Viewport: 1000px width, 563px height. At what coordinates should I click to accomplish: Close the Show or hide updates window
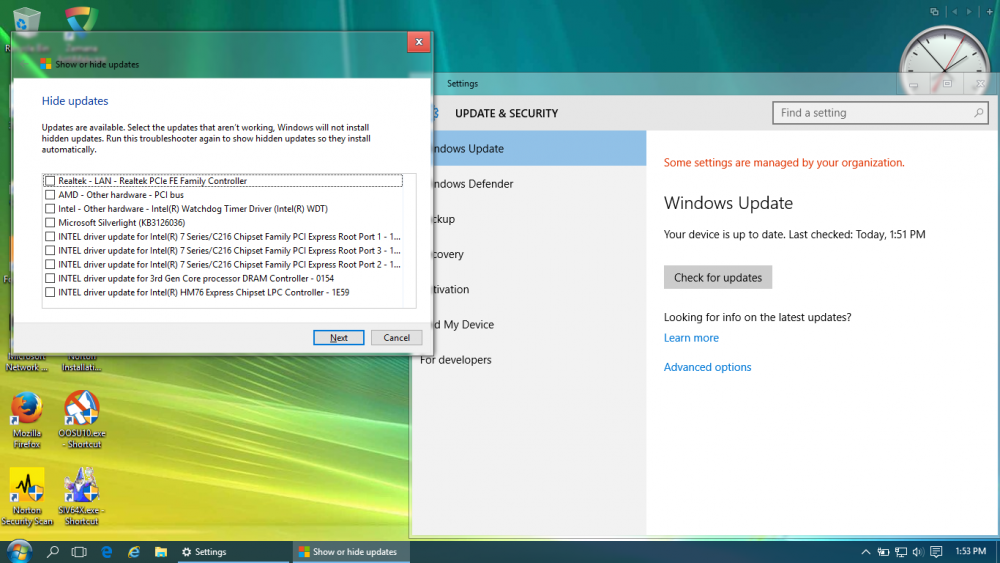click(x=419, y=42)
